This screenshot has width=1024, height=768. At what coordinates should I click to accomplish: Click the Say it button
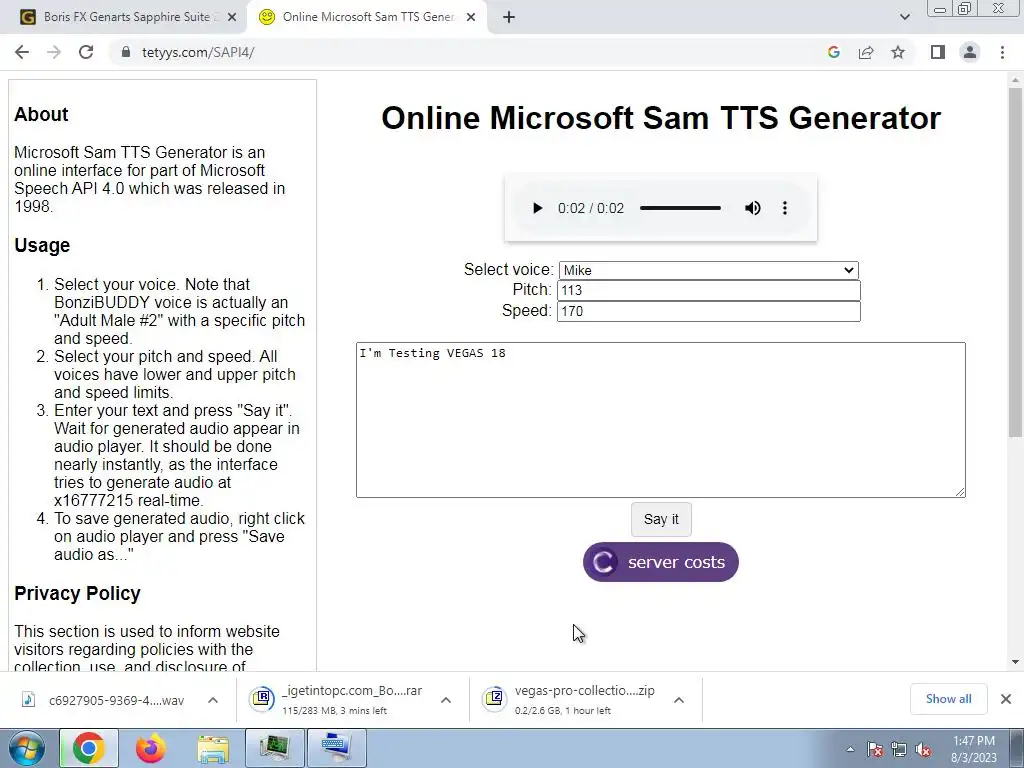(661, 519)
